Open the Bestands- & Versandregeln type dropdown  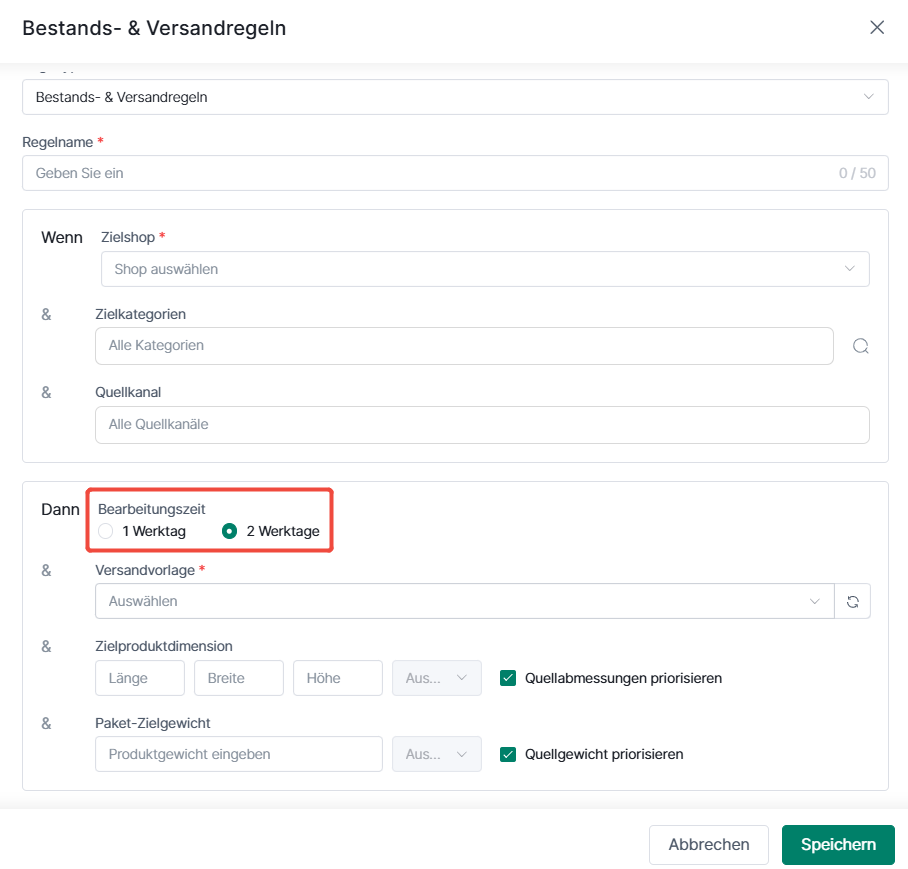(455, 97)
